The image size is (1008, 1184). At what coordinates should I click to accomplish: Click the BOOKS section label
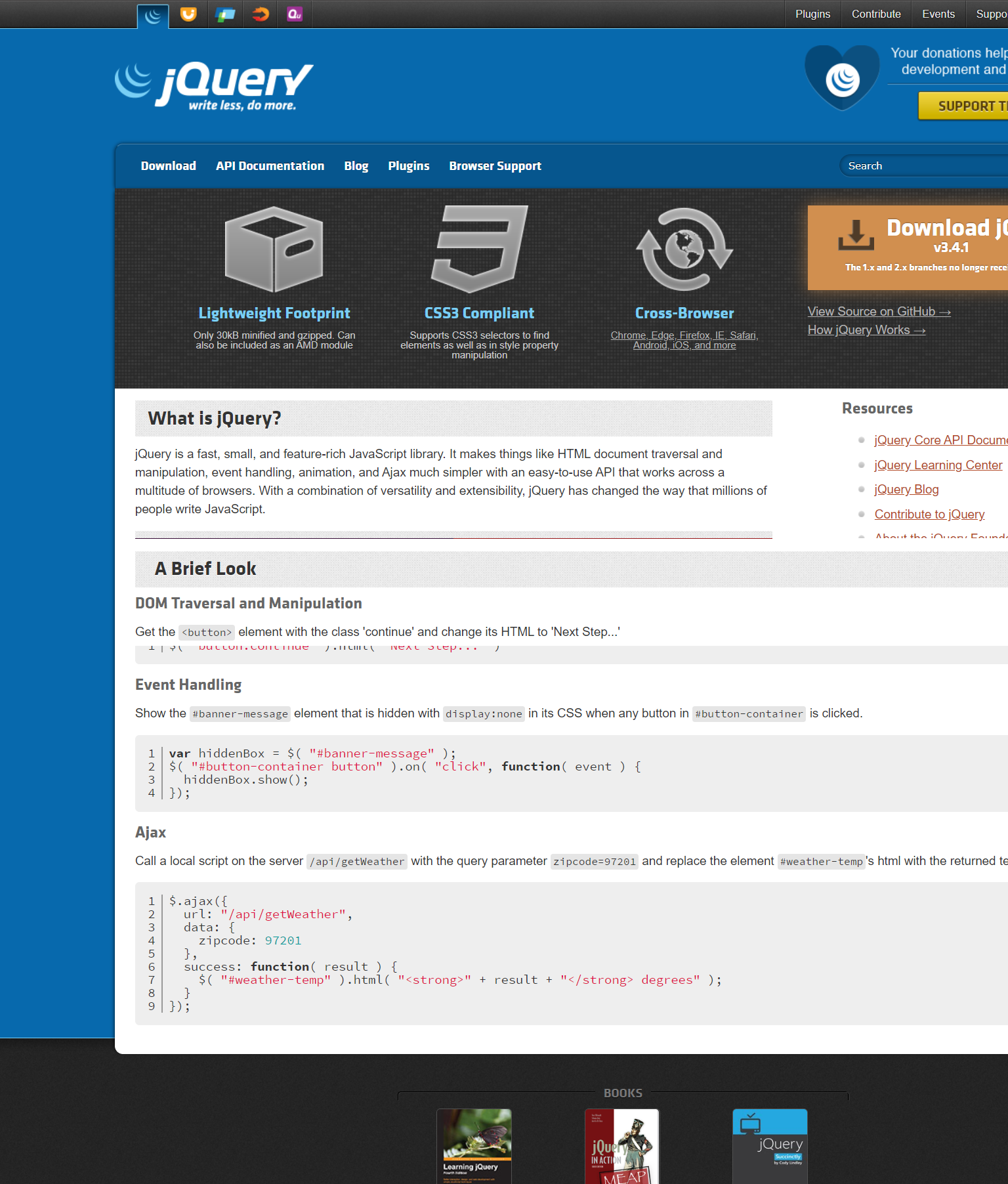[623, 1093]
